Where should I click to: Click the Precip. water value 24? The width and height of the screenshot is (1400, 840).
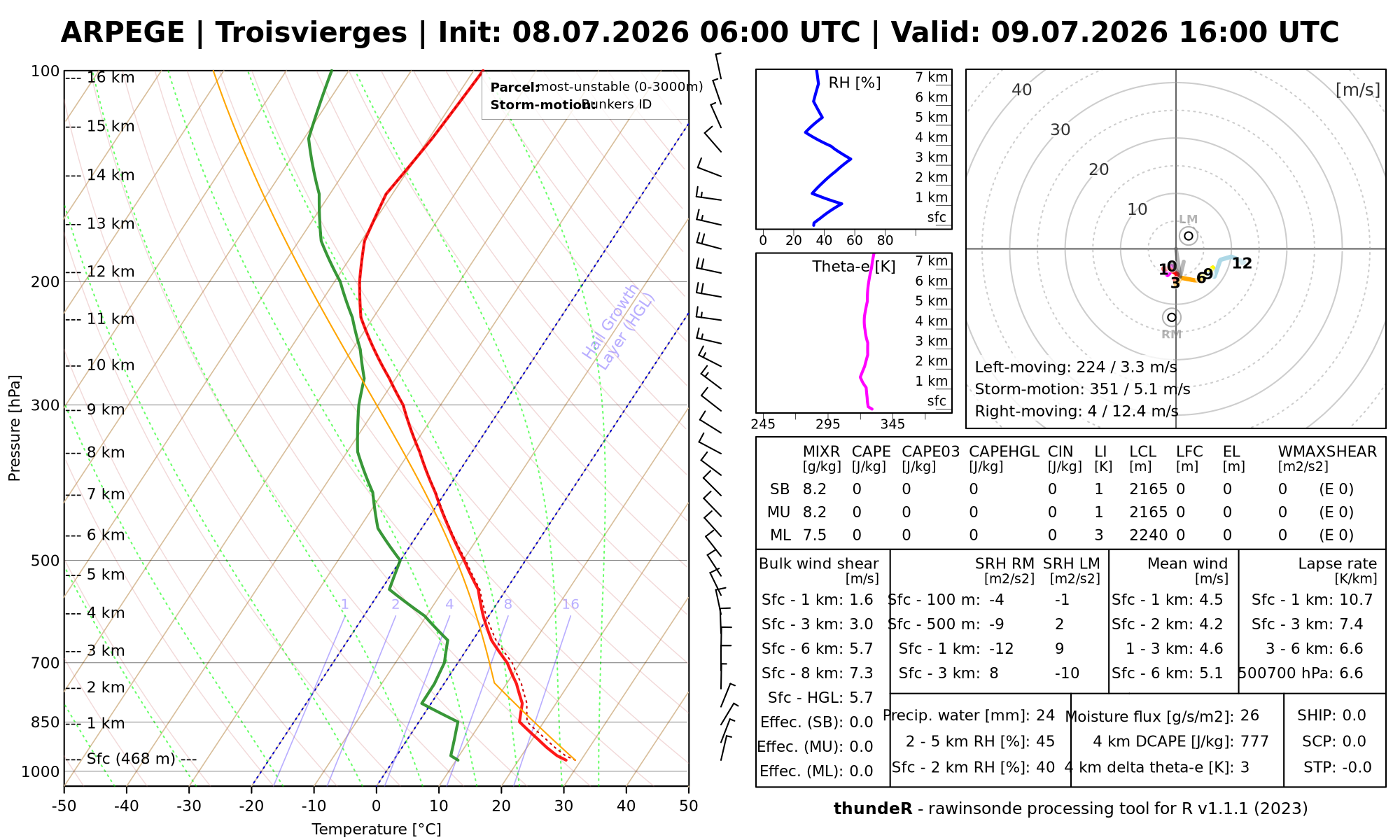click(1045, 715)
